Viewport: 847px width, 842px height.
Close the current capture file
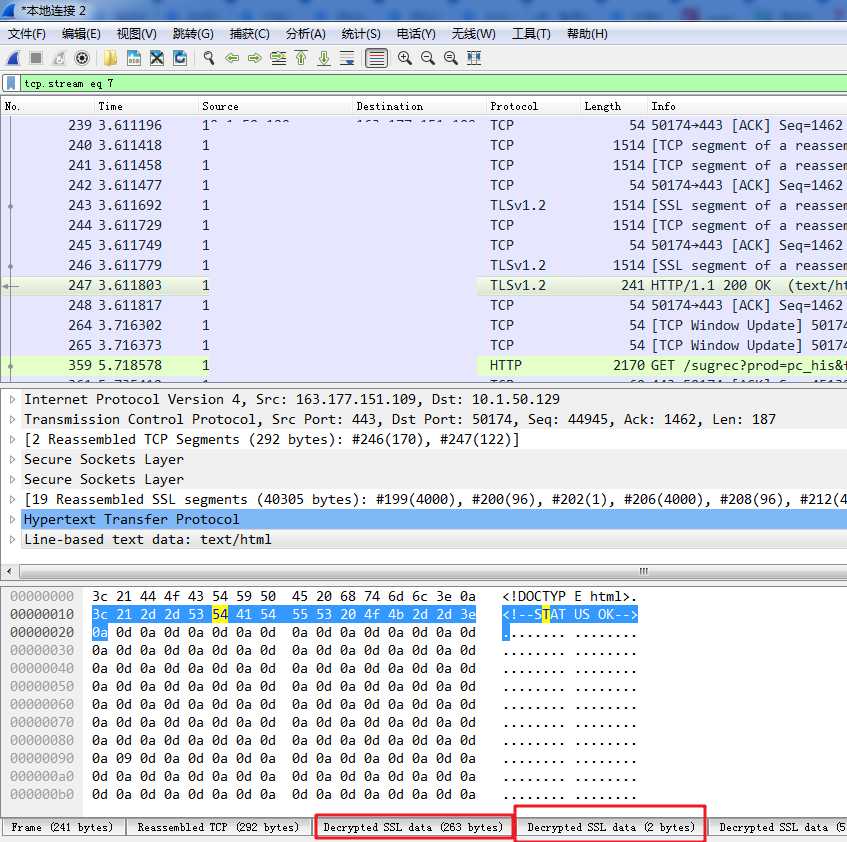click(x=157, y=58)
